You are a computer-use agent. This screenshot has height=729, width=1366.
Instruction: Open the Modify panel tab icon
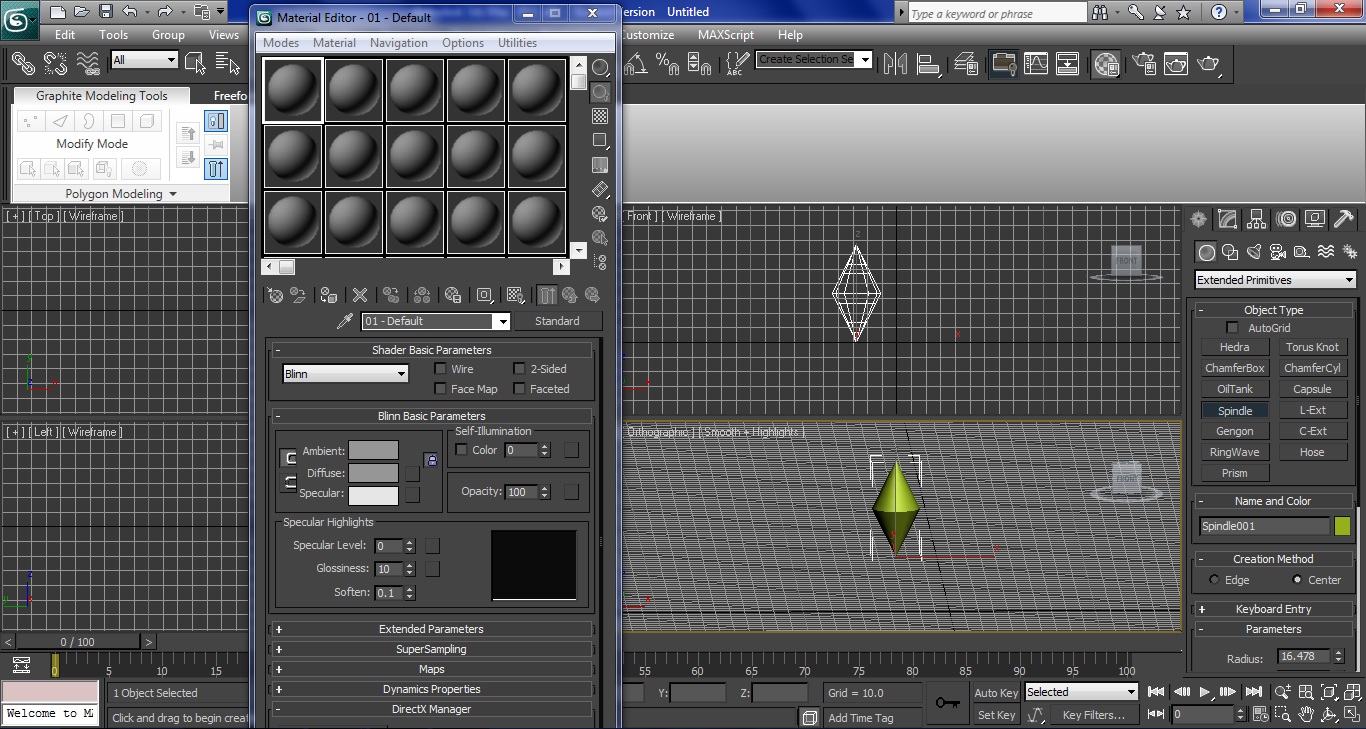[1227, 219]
